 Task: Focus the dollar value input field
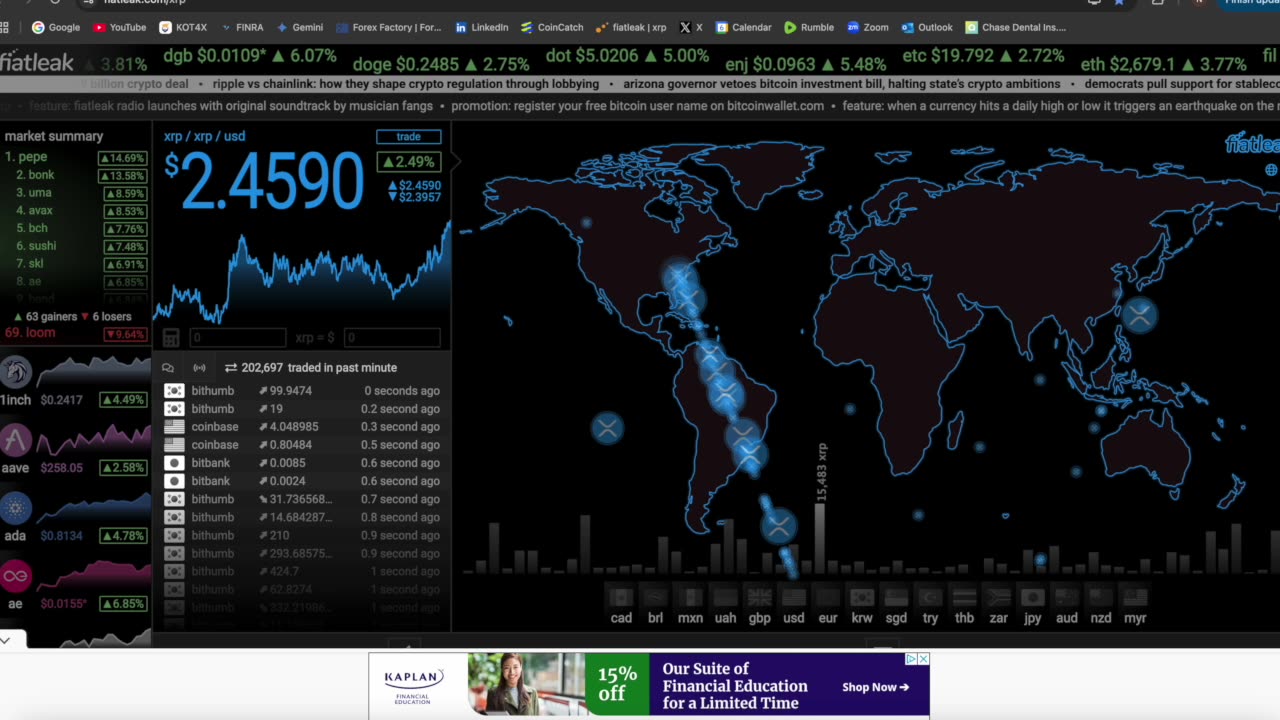(391, 338)
